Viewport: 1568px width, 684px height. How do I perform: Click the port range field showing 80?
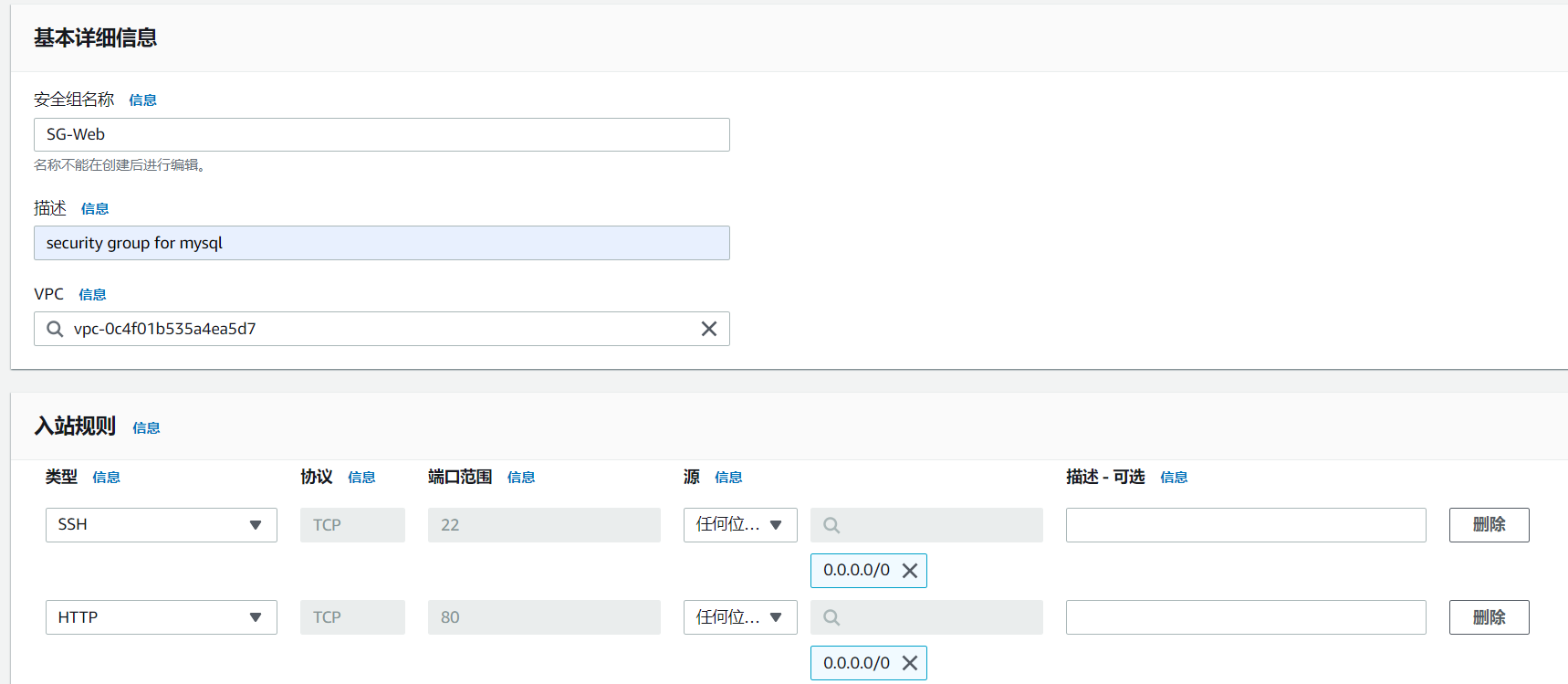[x=544, y=617]
